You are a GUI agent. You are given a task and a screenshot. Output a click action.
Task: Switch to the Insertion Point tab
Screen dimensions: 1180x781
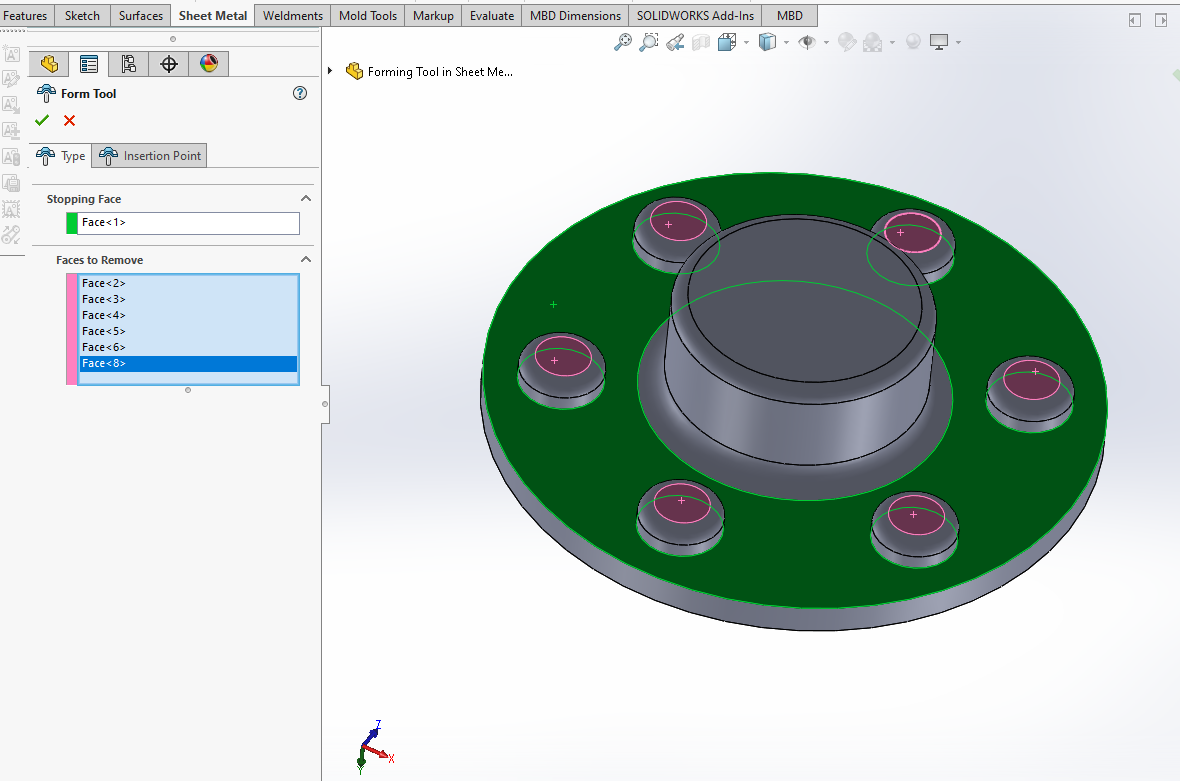click(150, 156)
